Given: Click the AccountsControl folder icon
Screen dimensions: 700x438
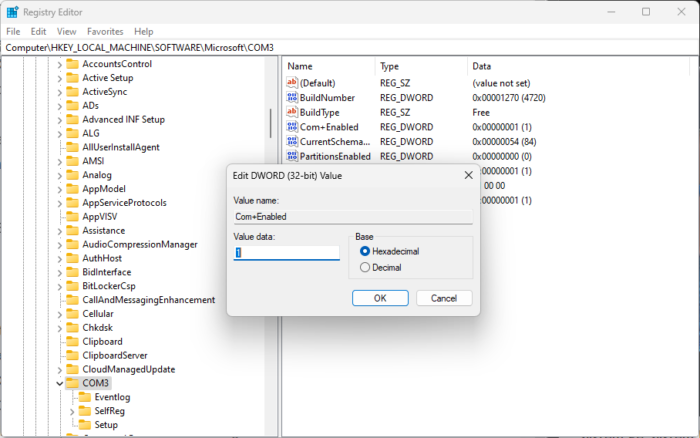Looking at the screenshot, I should pyautogui.click(x=72, y=64).
